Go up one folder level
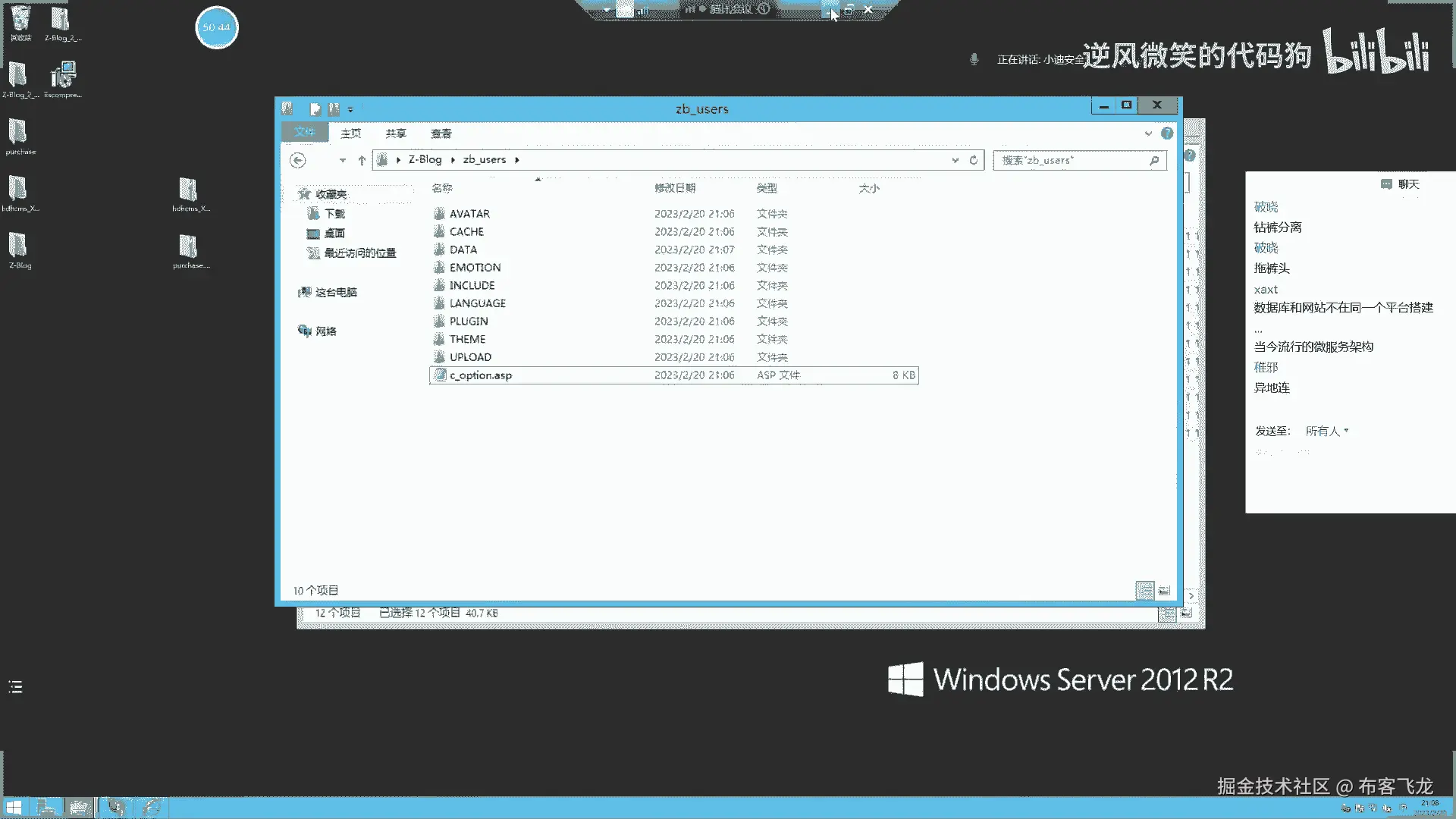The image size is (1456, 819). (362, 160)
